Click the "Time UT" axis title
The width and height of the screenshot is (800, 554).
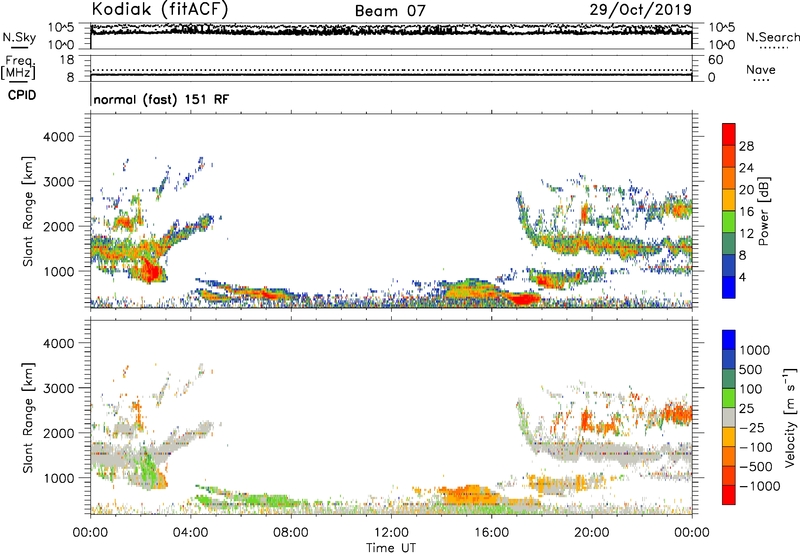(x=391, y=548)
